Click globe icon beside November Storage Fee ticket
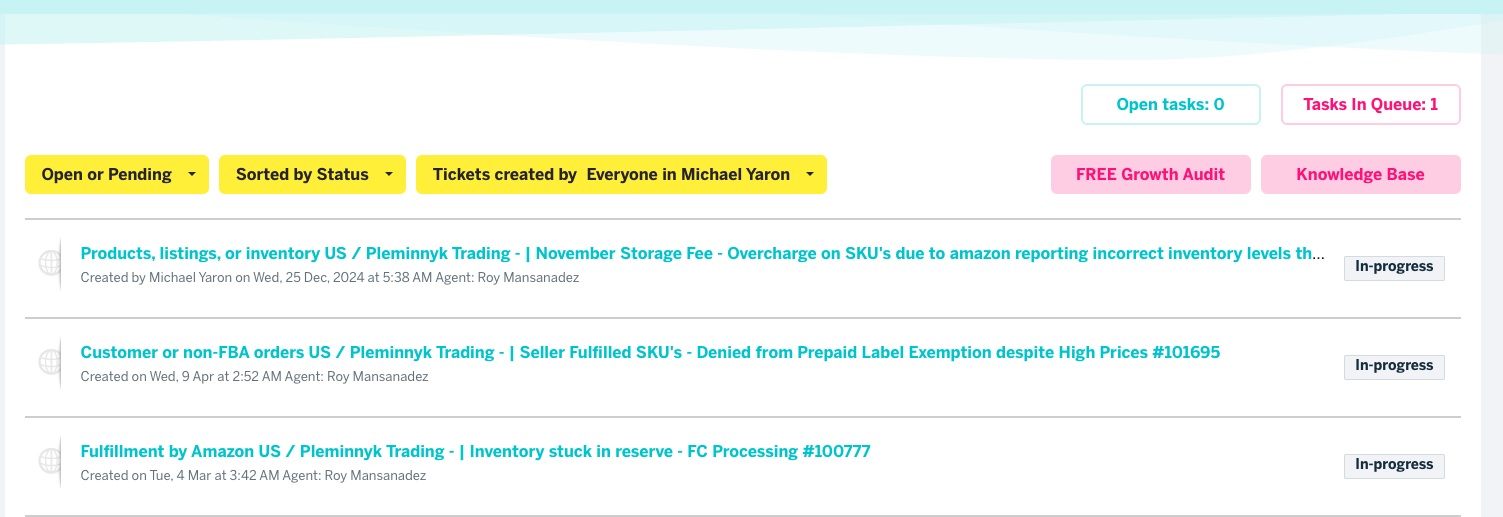The image size is (1503, 517). click(x=50, y=263)
